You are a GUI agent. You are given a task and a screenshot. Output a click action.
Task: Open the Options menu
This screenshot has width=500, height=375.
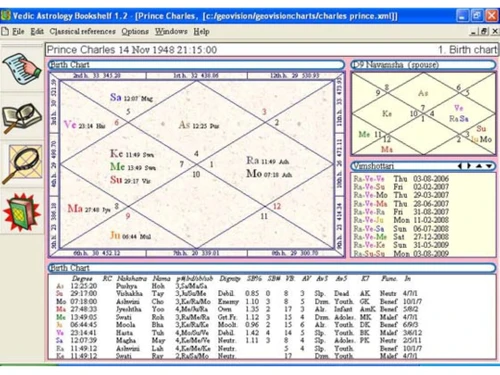(x=135, y=31)
